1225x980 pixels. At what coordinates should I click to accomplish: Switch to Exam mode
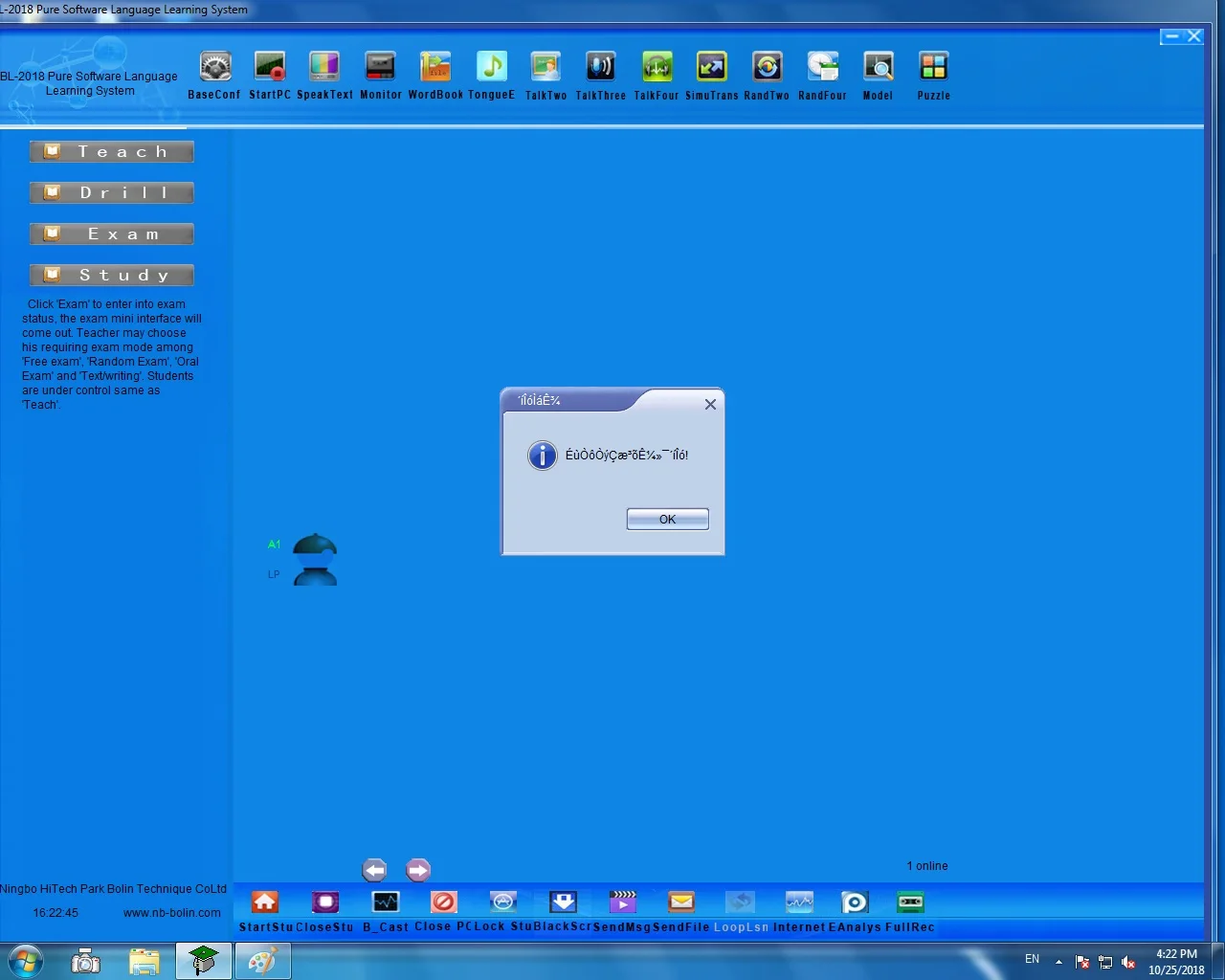pyautogui.click(x=112, y=234)
